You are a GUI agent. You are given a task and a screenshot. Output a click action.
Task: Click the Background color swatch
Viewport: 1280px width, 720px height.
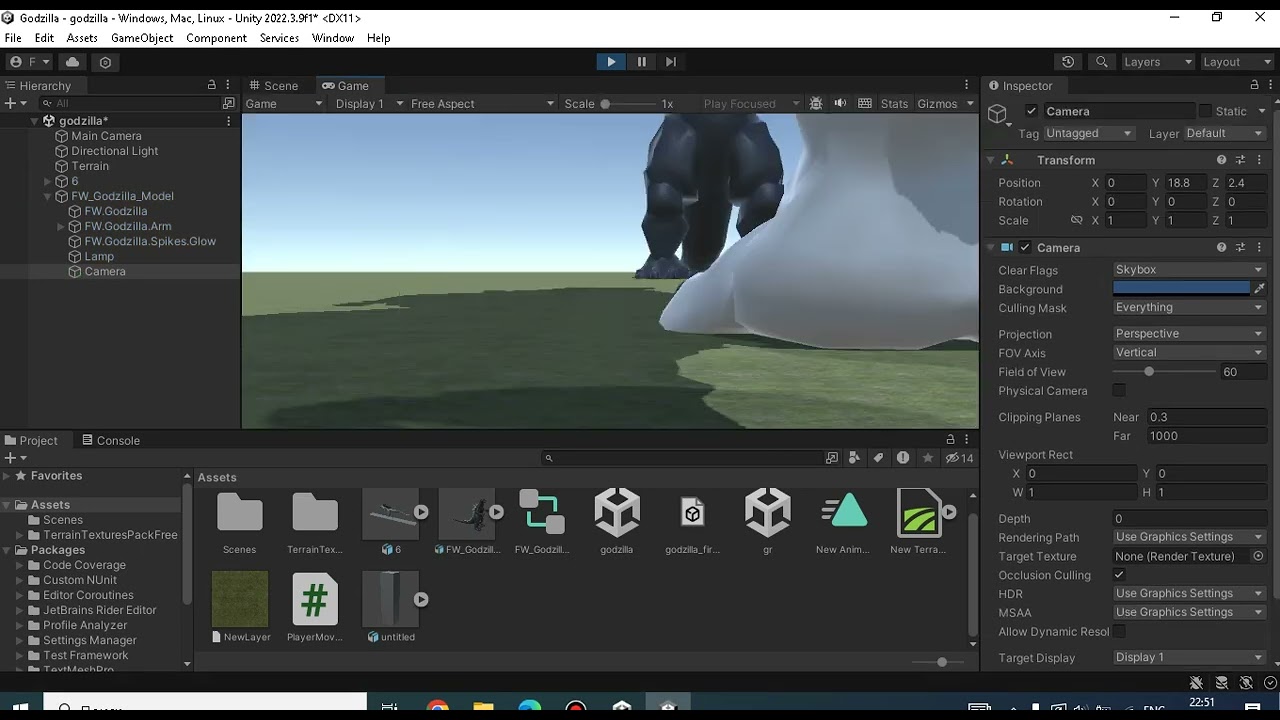(1181, 289)
